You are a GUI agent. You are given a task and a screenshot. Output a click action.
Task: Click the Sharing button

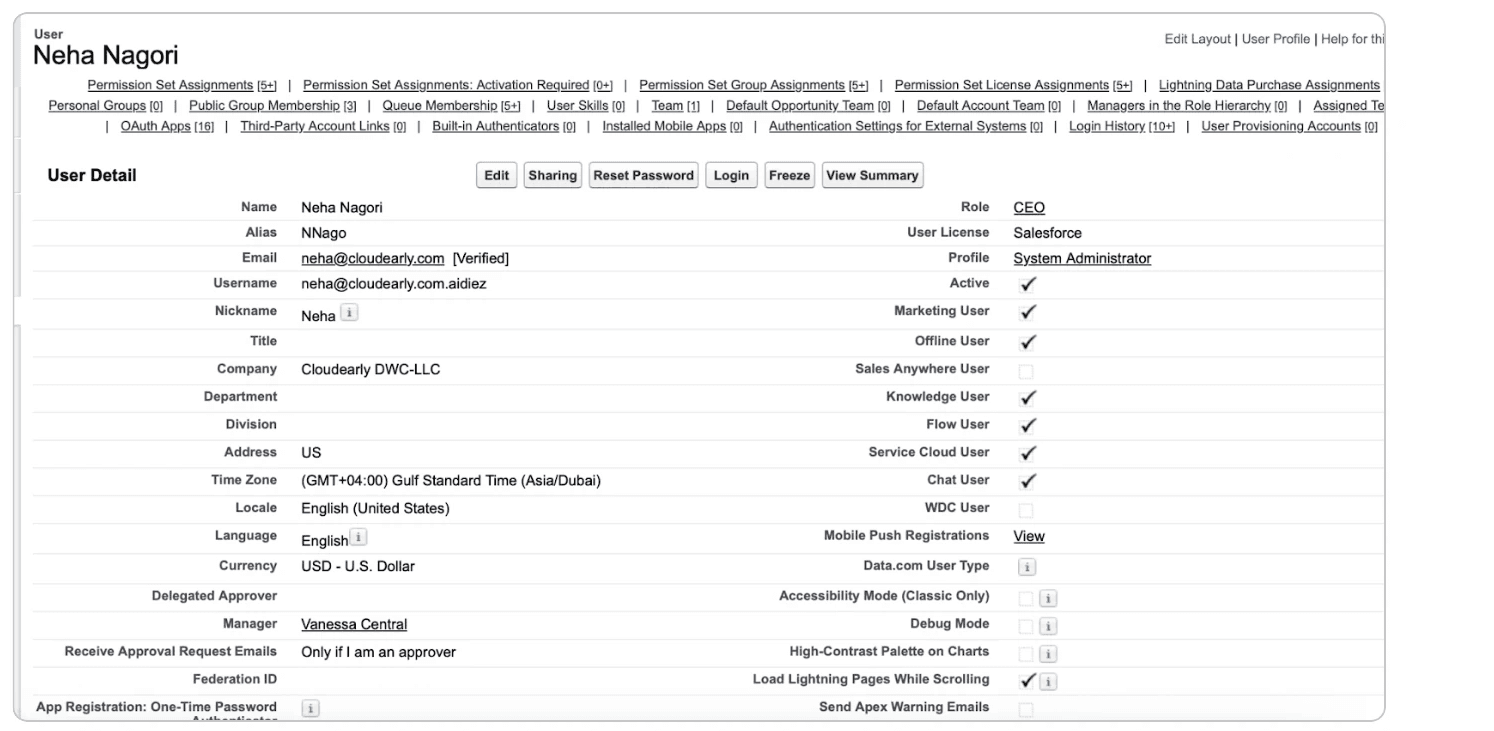point(553,175)
